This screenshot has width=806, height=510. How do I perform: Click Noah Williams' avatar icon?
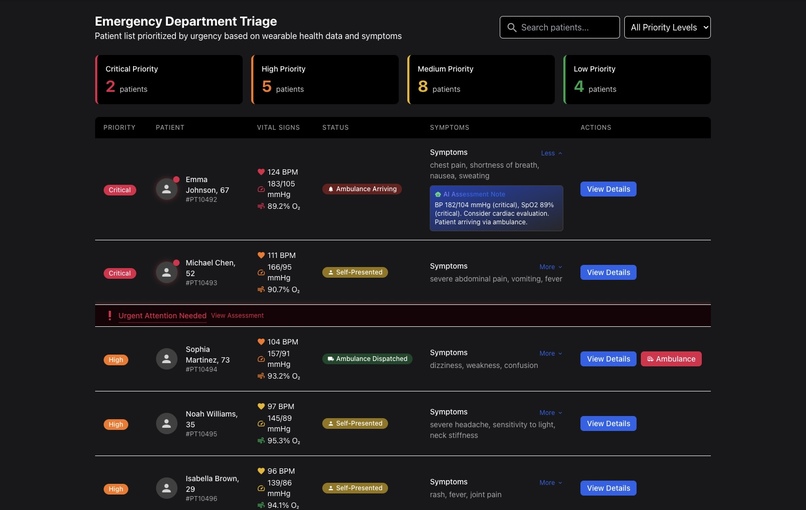point(167,424)
